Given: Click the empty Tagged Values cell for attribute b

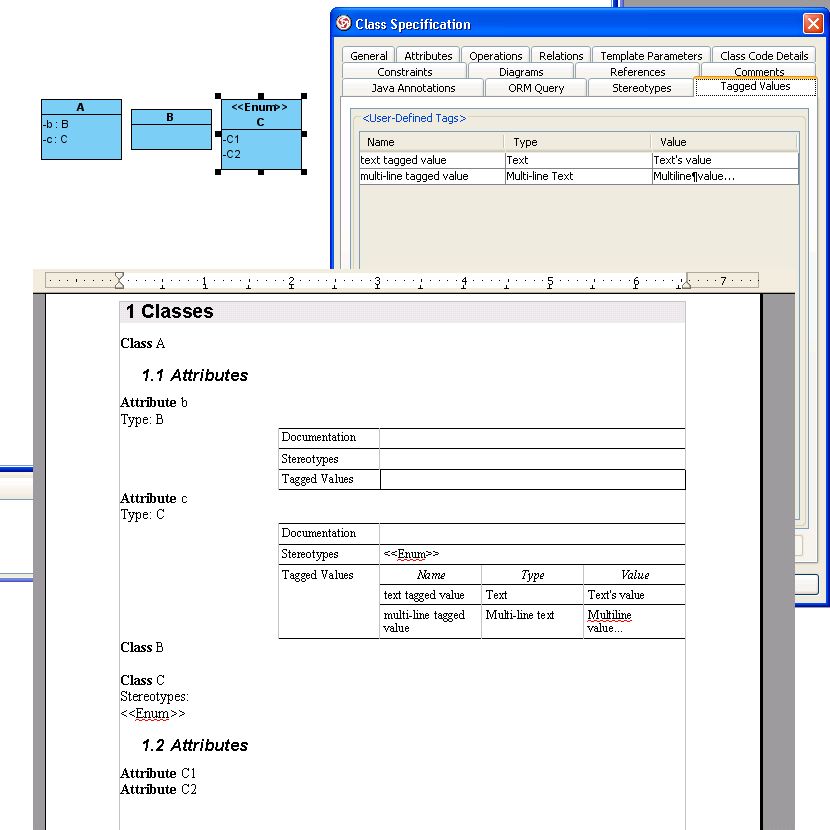Looking at the screenshot, I should point(533,479).
